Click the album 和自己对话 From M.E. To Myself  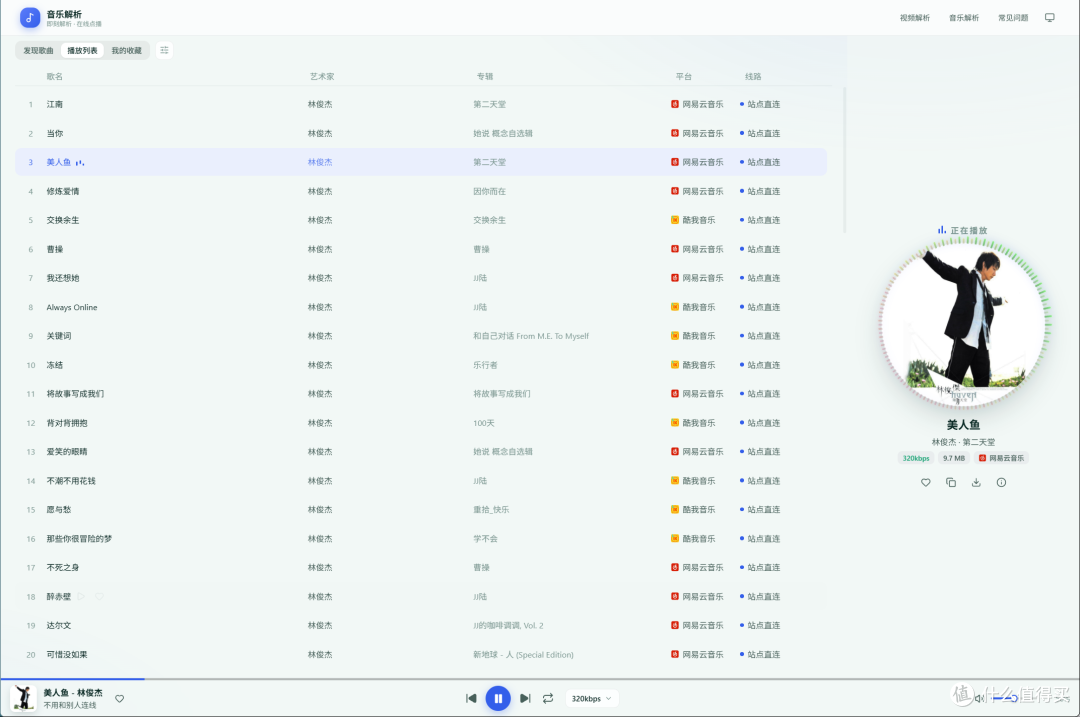531,336
